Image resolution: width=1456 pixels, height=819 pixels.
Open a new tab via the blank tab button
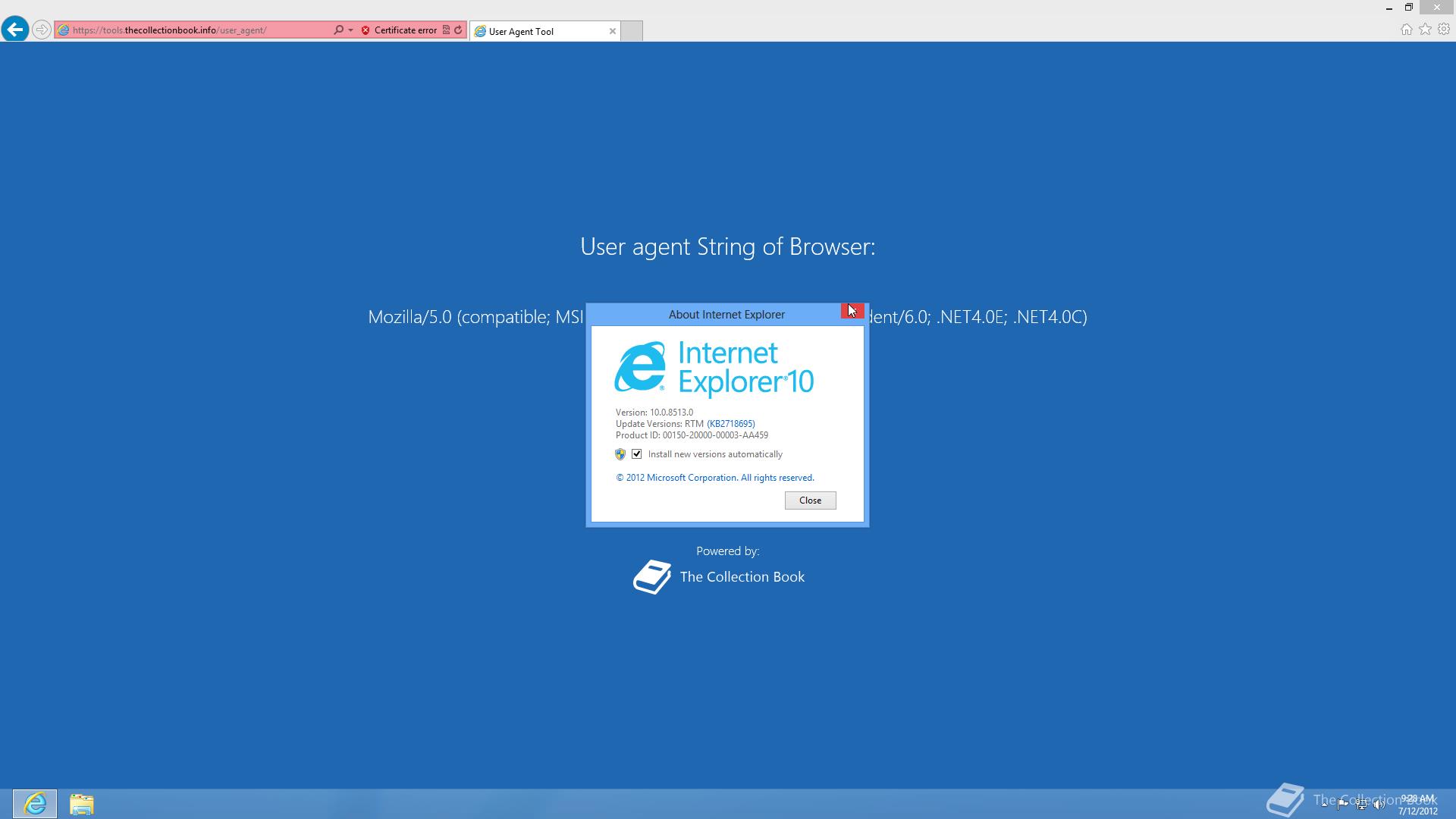click(632, 31)
